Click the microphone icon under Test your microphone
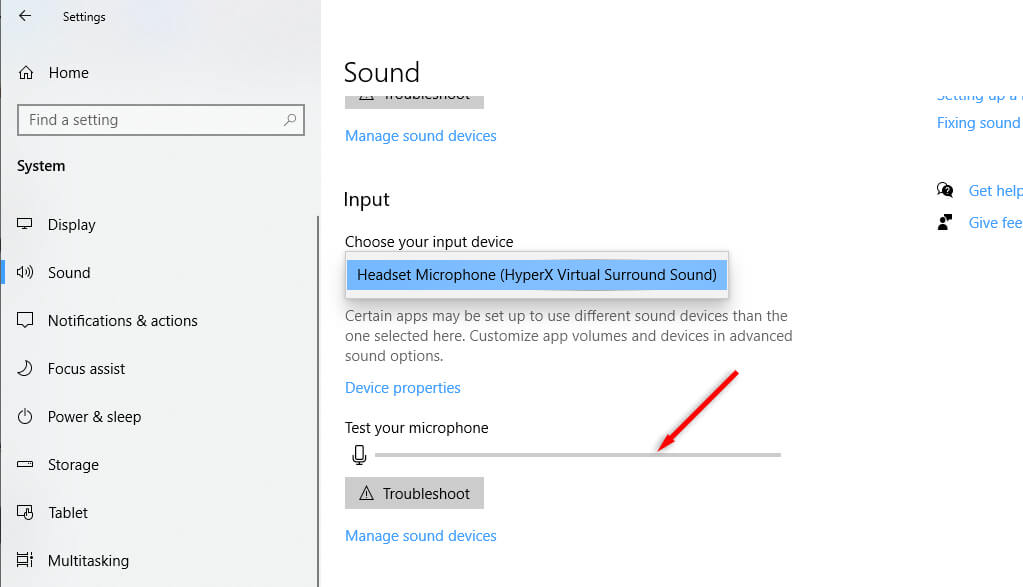The image size is (1023, 587). [360, 456]
